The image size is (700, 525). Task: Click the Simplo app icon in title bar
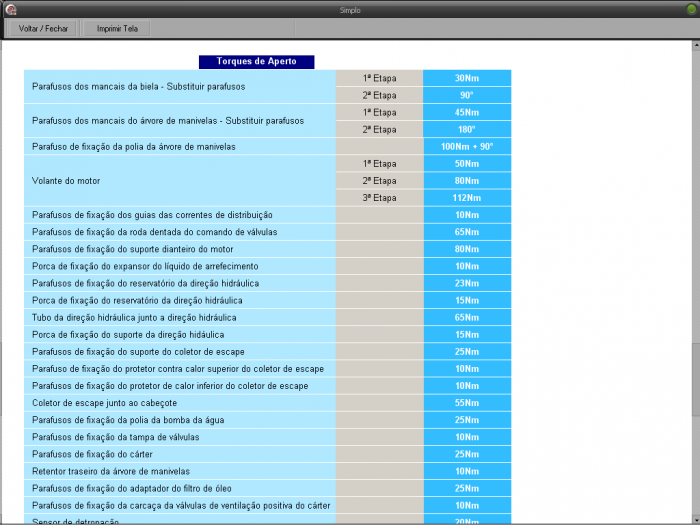click(x=10, y=9)
